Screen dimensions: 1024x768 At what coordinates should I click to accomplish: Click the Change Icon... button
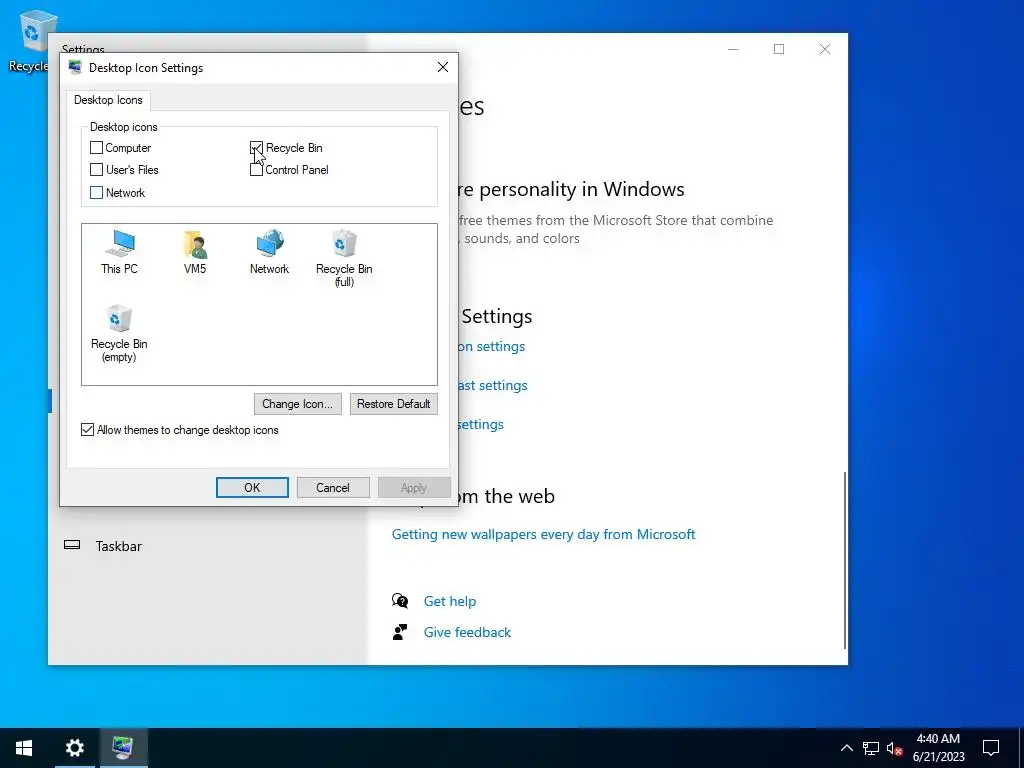[298, 404]
